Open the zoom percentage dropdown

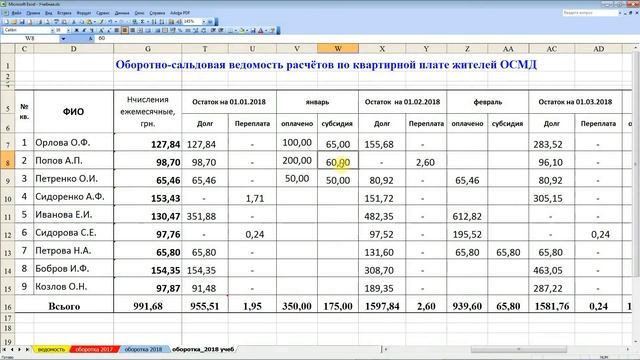(204, 21)
